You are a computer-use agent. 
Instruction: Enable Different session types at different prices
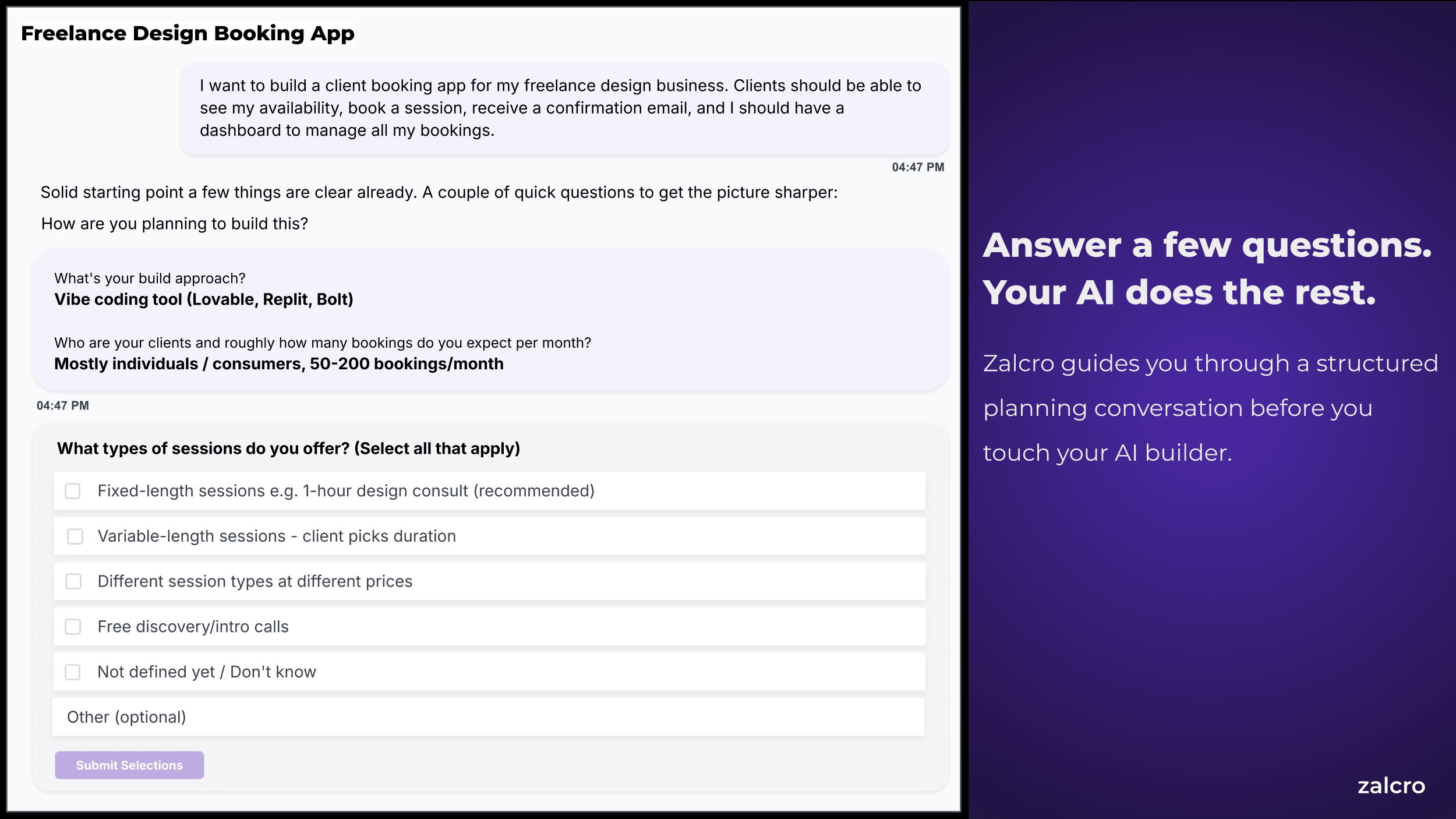(x=73, y=581)
